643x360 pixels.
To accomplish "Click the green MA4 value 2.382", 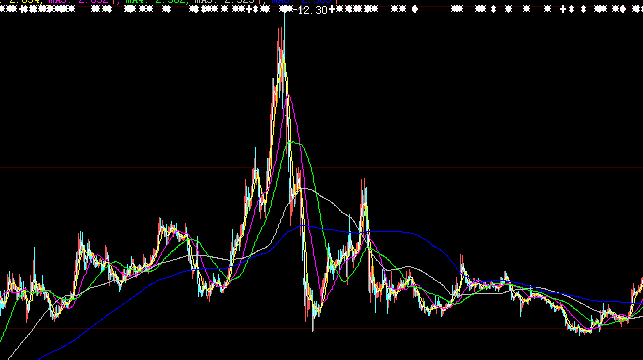I will click(x=170, y=1).
